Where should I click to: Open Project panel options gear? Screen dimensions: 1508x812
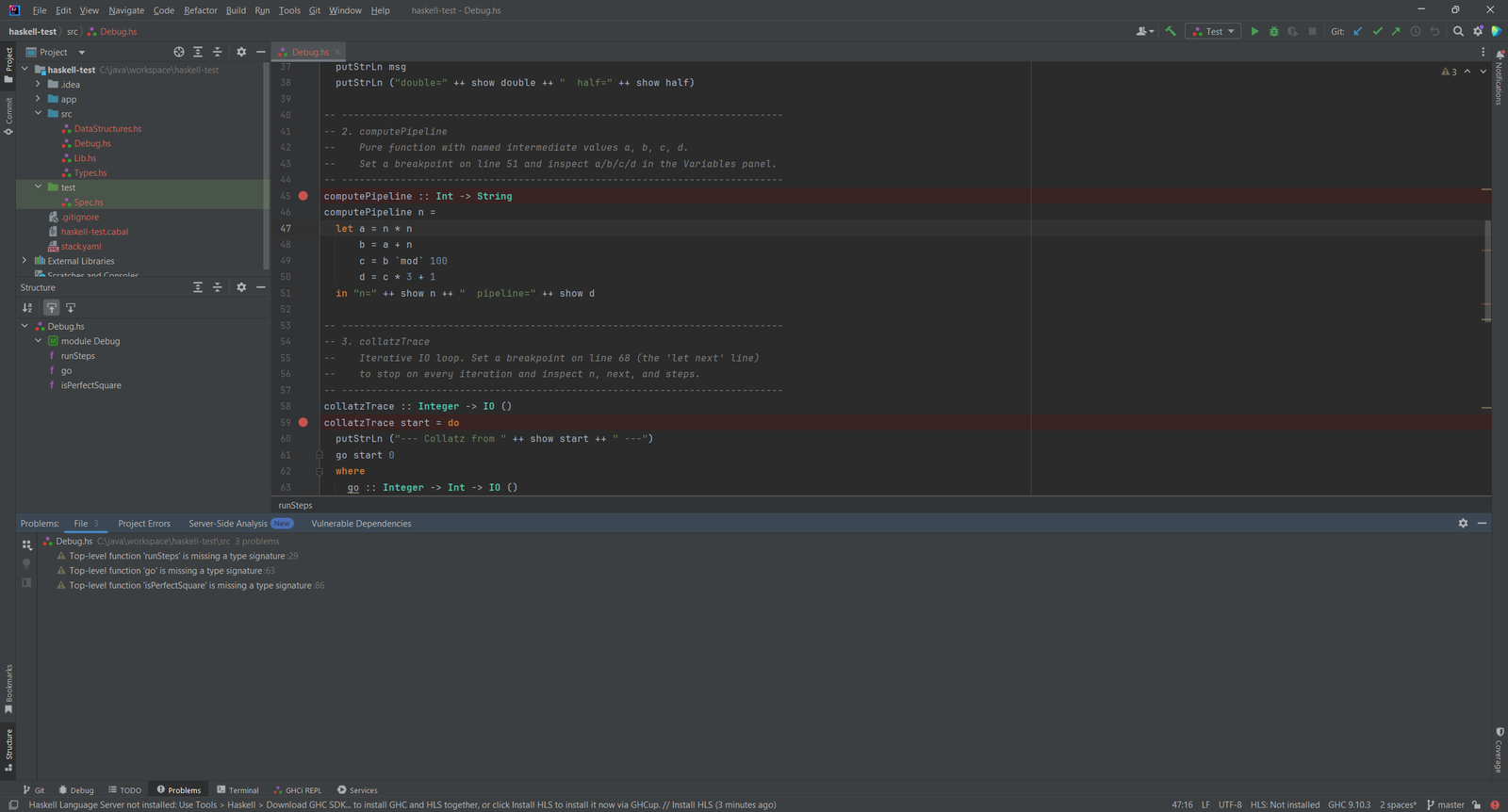[x=241, y=52]
